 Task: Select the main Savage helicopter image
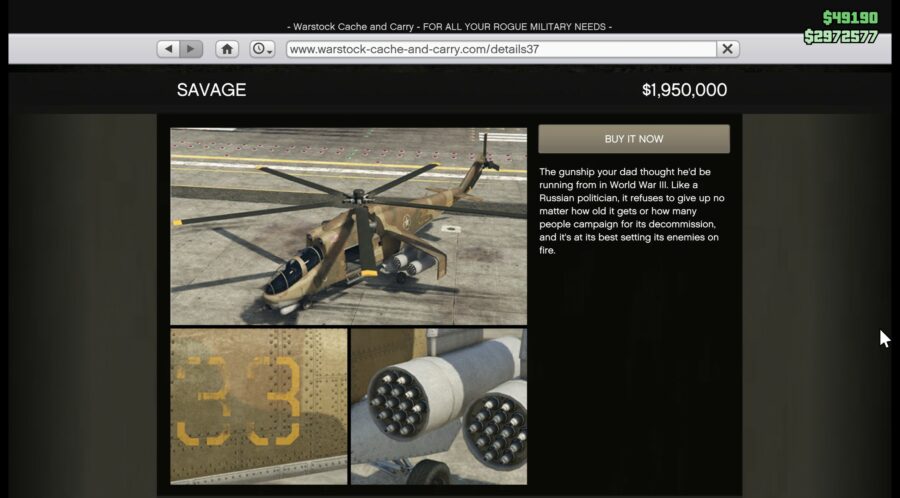(348, 226)
